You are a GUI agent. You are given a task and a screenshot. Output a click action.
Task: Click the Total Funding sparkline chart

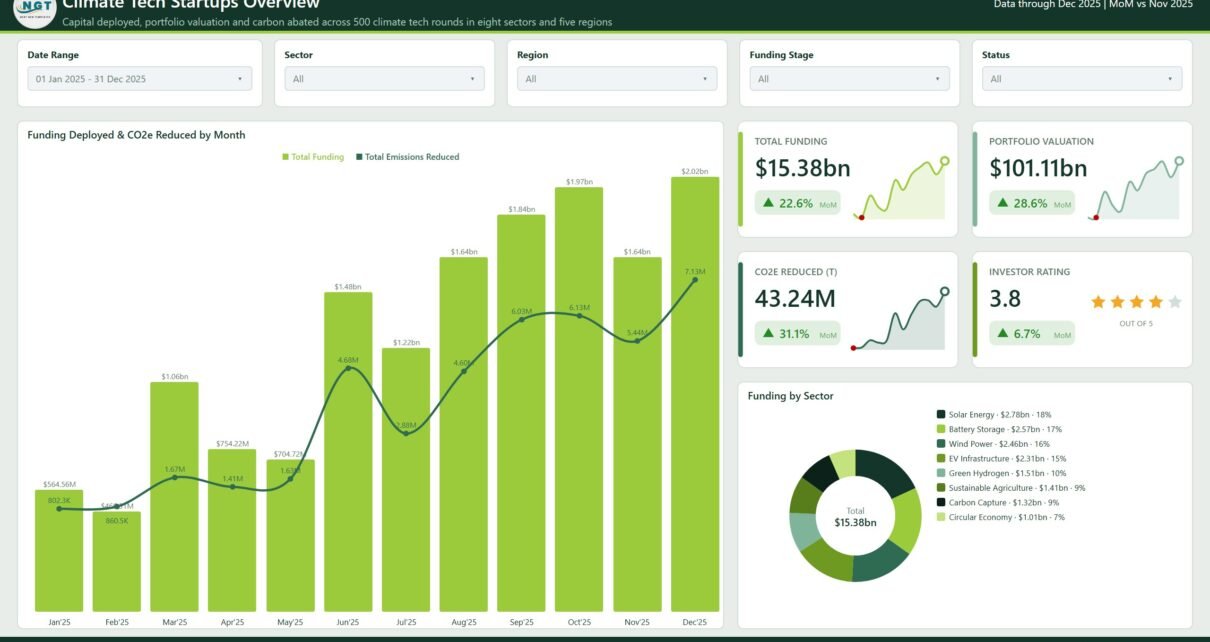point(900,188)
